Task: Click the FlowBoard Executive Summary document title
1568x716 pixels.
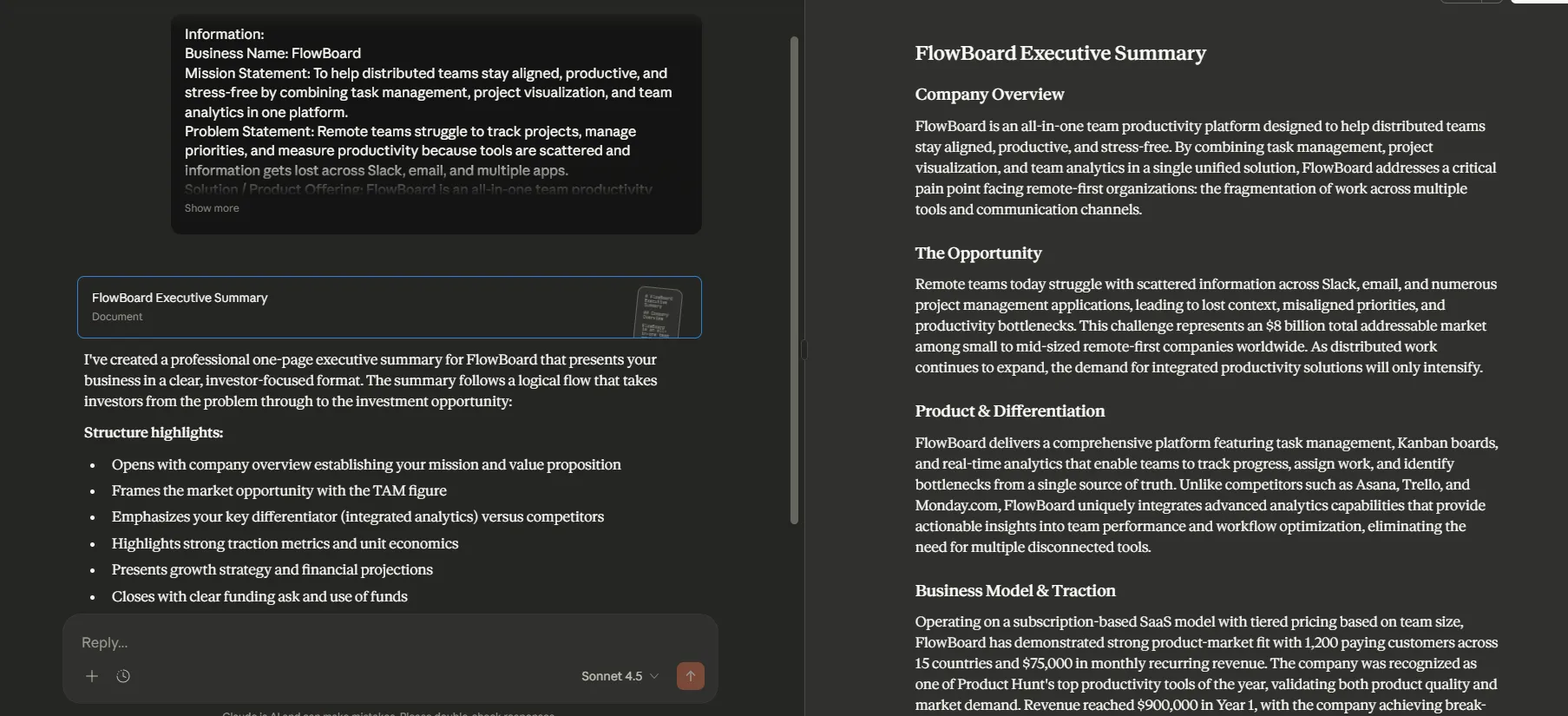Action: [x=1060, y=53]
